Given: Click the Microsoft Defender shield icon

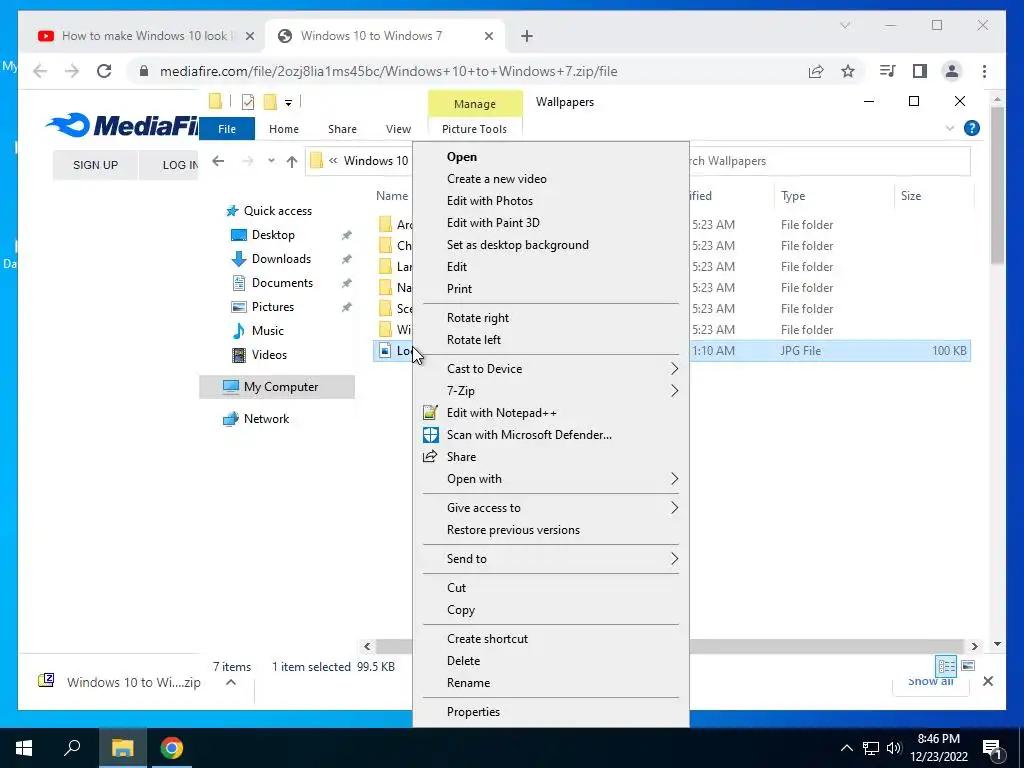Looking at the screenshot, I should coord(430,435).
